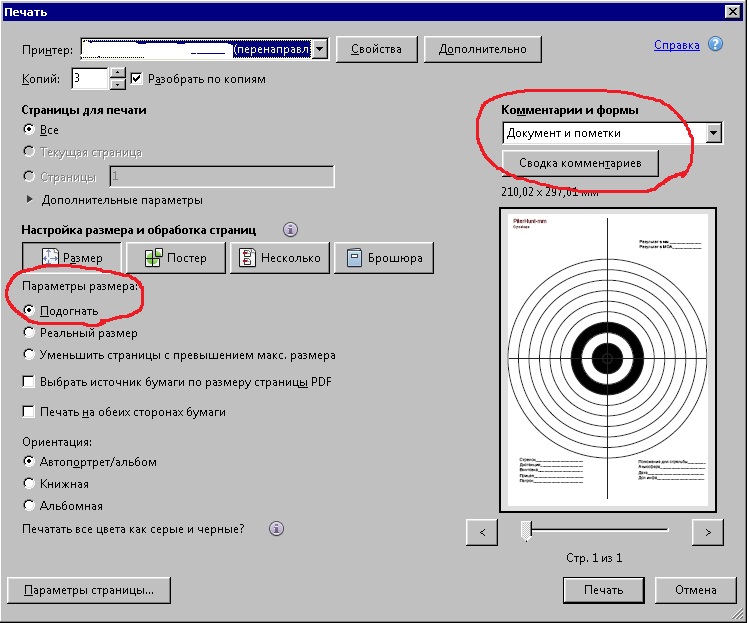Expand Дополнительные параметры section
The image size is (749, 623).
click(29, 200)
